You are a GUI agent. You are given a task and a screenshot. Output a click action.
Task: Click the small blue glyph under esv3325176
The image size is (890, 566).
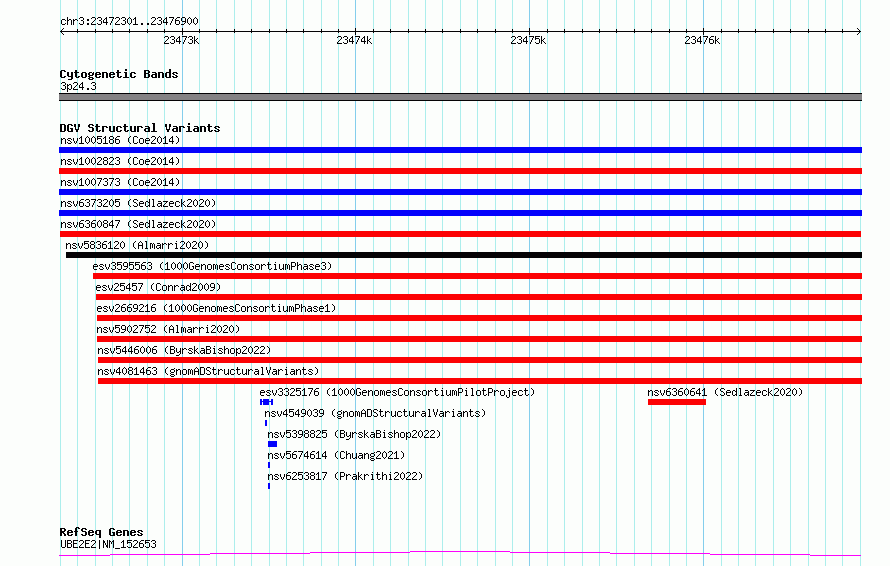[x=266, y=402]
